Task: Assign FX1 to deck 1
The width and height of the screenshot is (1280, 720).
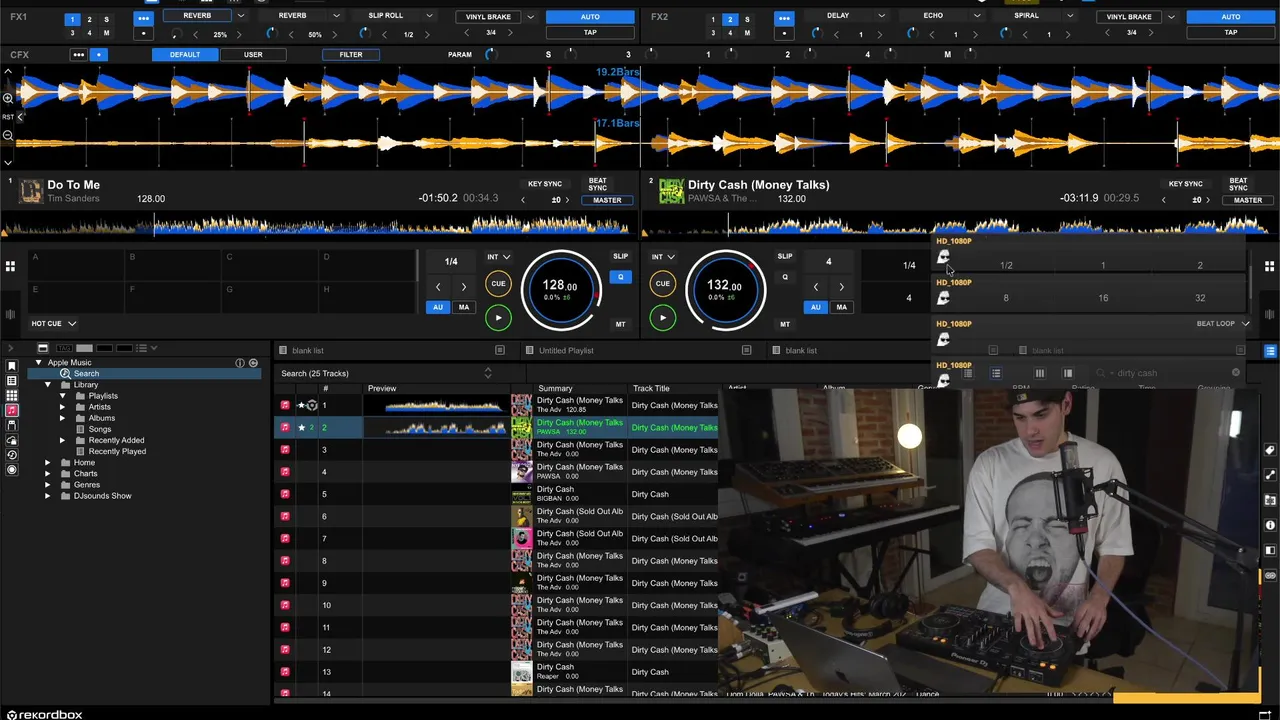Action: point(72,20)
